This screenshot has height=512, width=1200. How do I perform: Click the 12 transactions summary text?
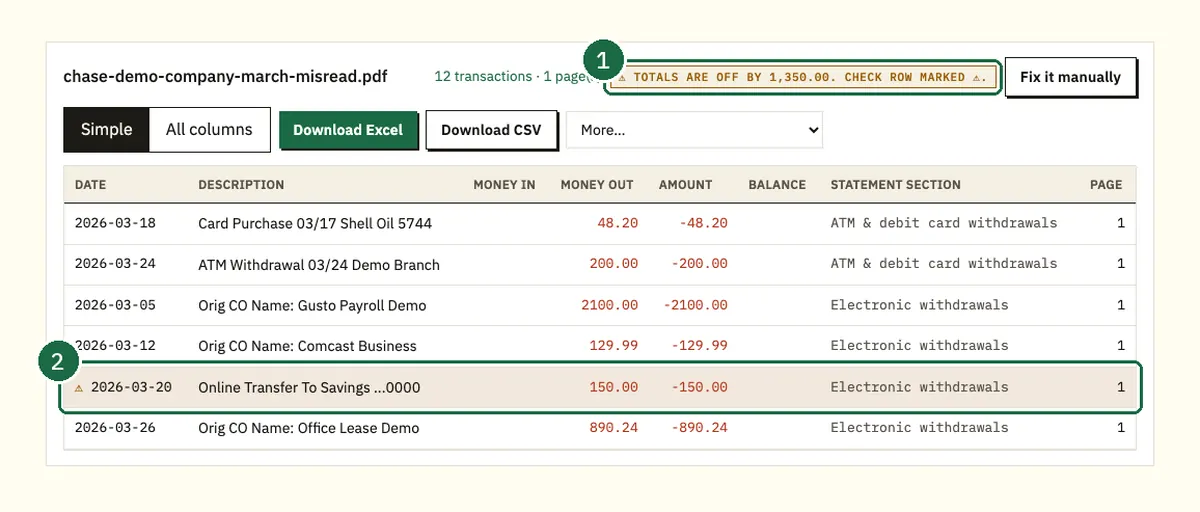tap(483, 76)
